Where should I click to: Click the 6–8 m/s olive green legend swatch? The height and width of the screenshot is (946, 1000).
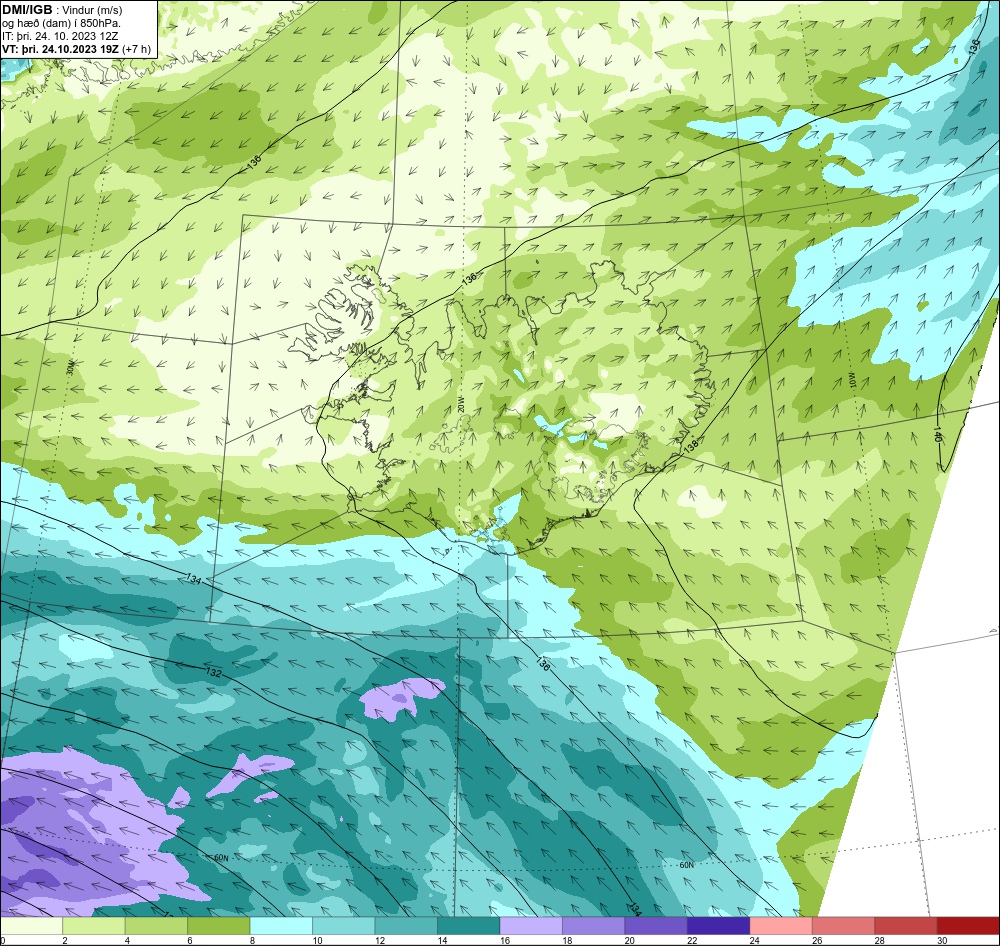[x=219, y=926]
